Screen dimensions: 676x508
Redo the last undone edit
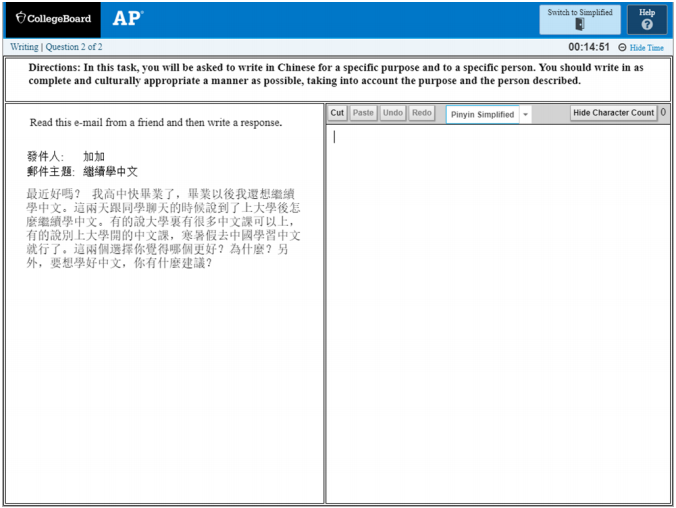click(422, 113)
